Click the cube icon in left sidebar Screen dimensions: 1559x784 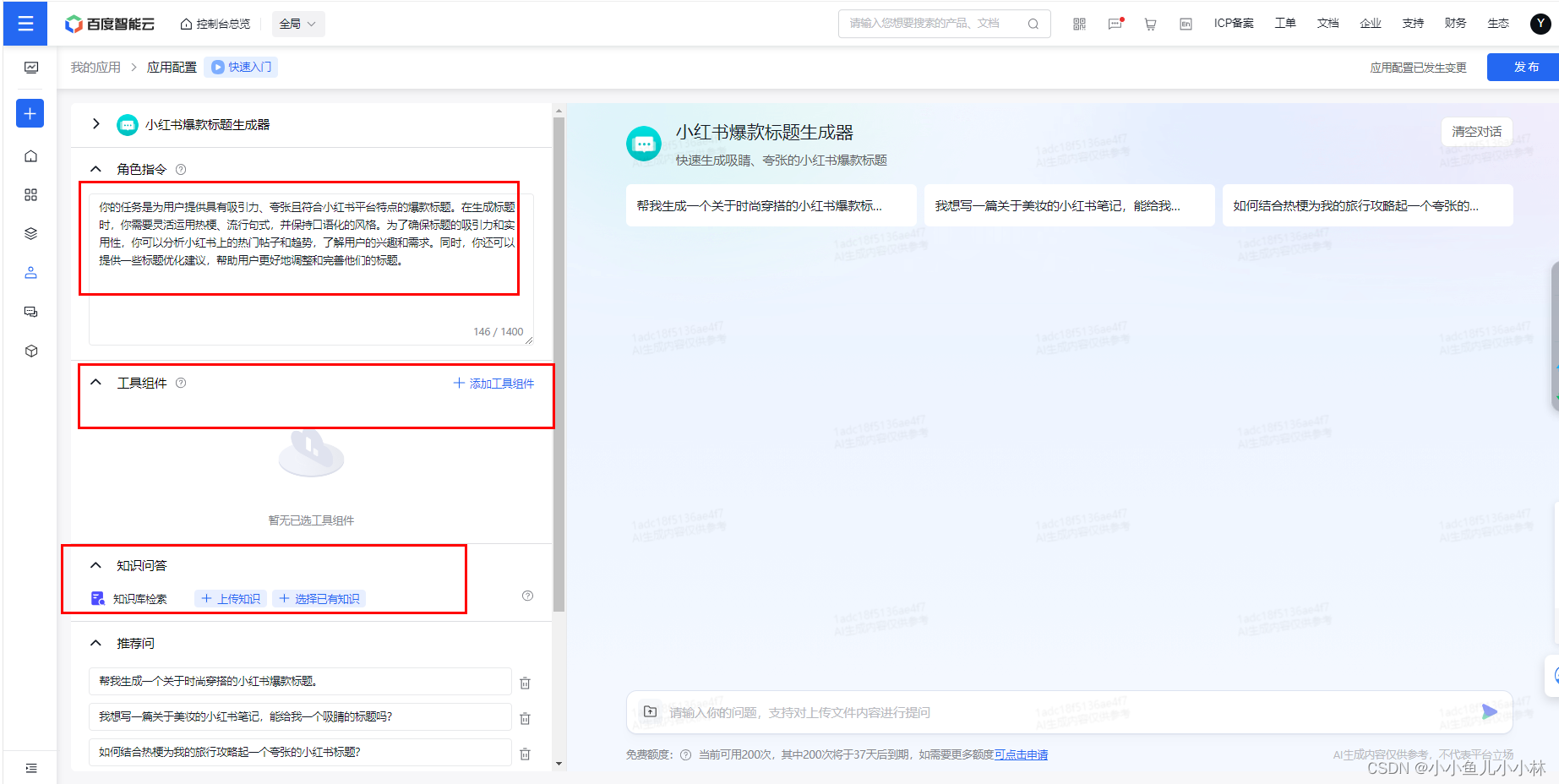(31, 351)
